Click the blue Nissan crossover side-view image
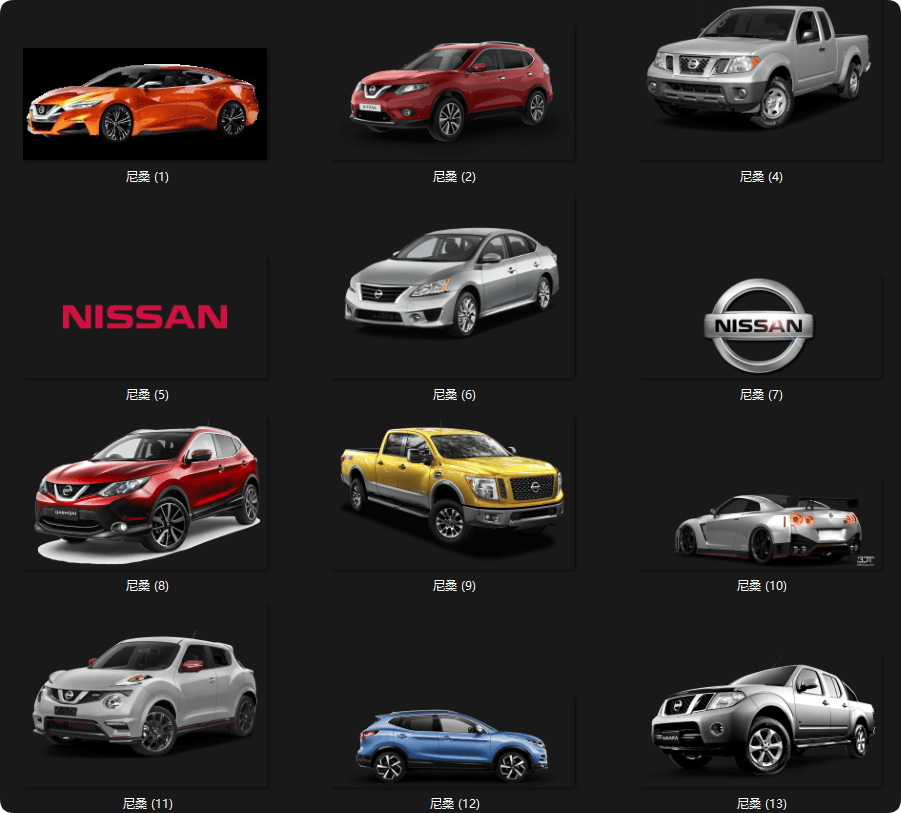Viewport: 901px width, 813px height. (x=453, y=745)
